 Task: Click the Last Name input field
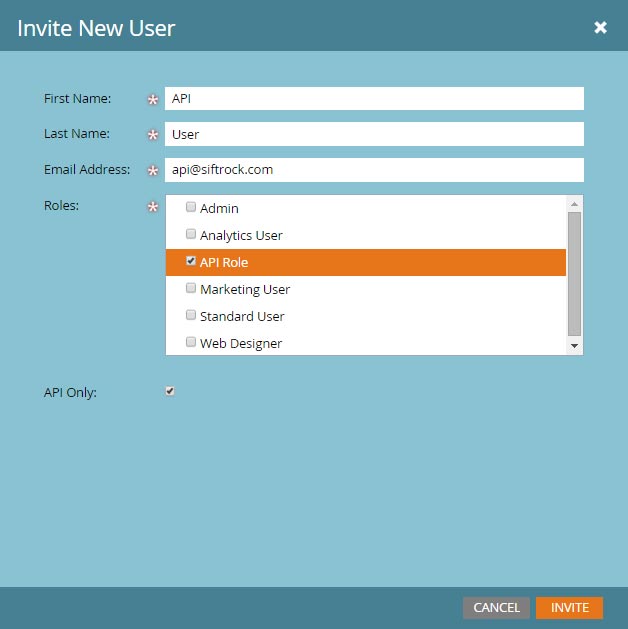click(374, 134)
